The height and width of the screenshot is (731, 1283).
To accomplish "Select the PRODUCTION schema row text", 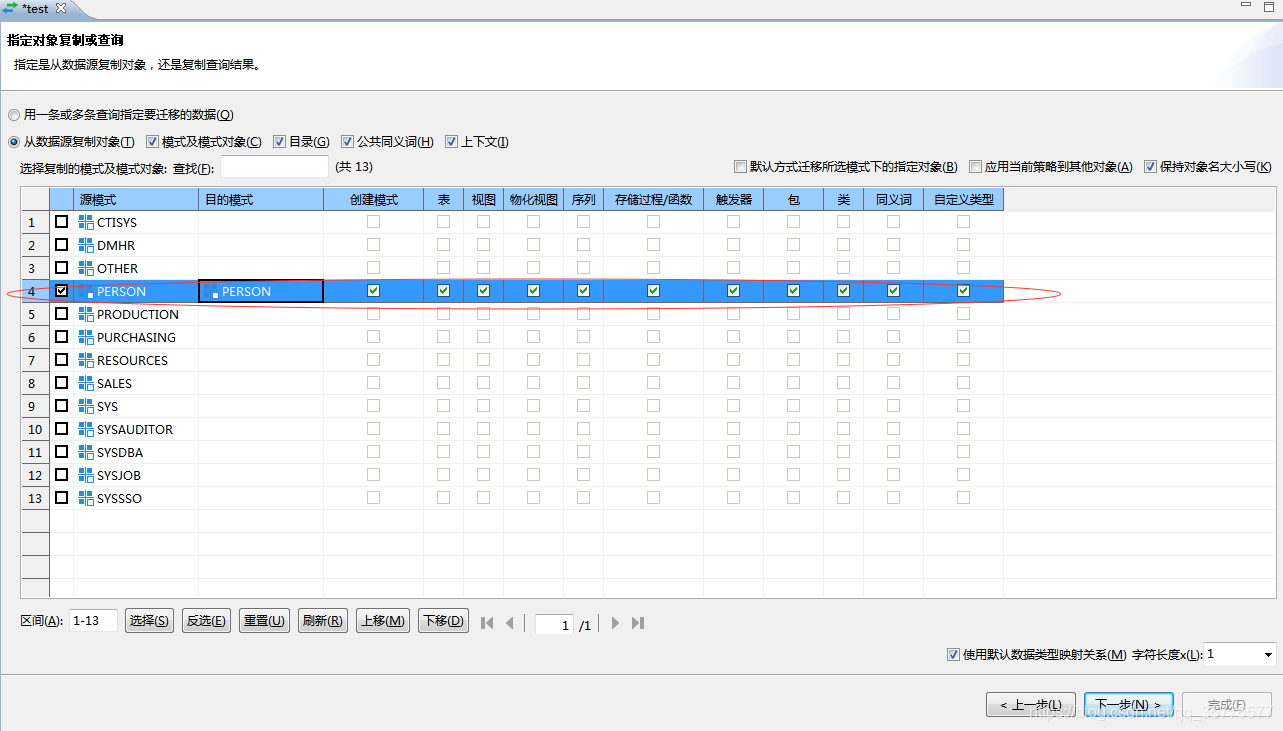I will [x=138, y=314].
